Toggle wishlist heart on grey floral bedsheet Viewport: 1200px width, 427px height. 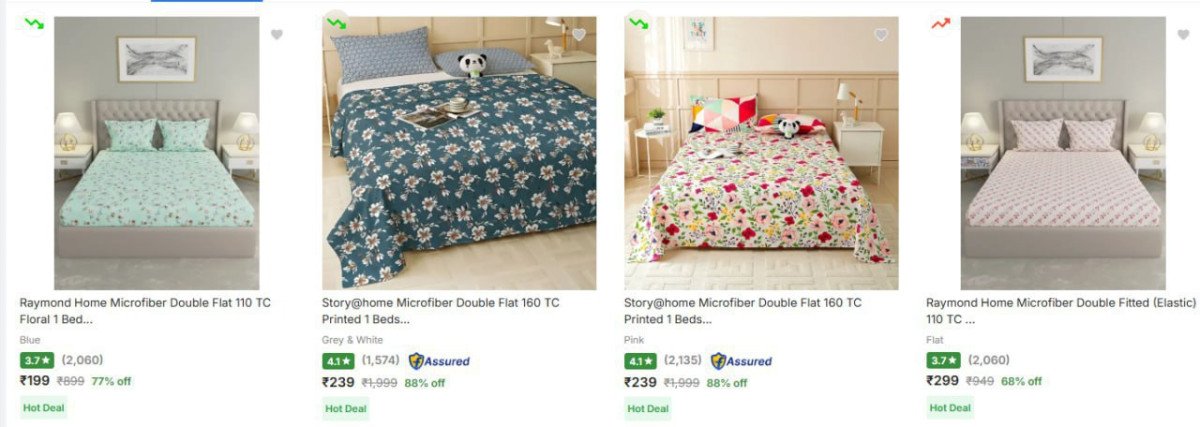[579, 34]
